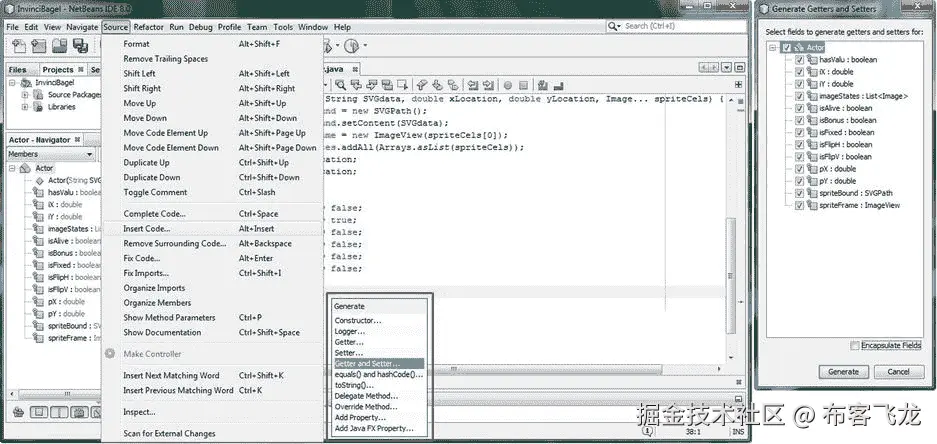937x444 pixels.
Task: Open the editor documents list dropdown
Action: (726, 68)
